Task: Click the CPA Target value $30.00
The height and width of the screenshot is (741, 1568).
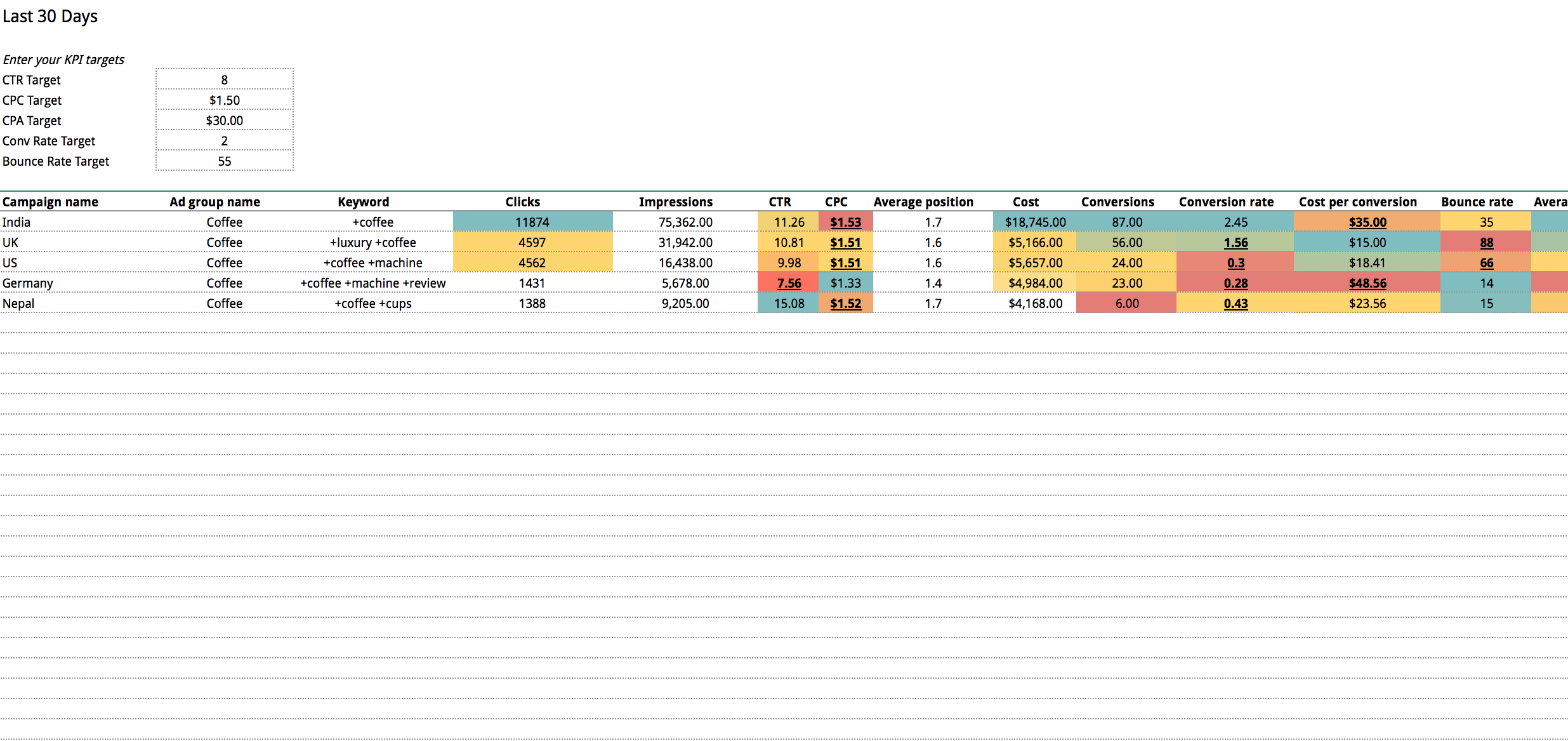Action: pyautogui.click(x=224, y=121)
